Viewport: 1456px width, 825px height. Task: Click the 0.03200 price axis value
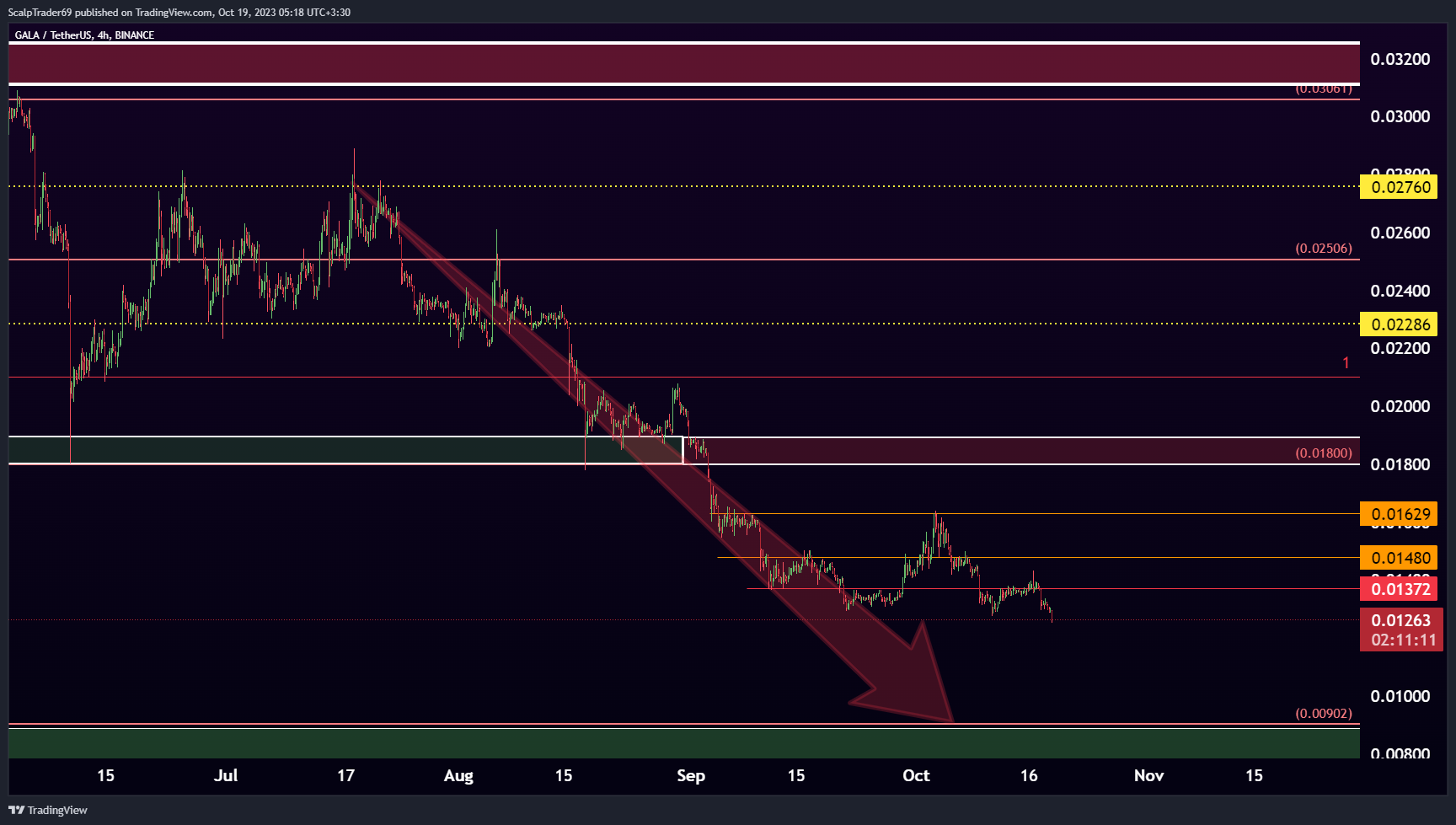(1400, 59)
